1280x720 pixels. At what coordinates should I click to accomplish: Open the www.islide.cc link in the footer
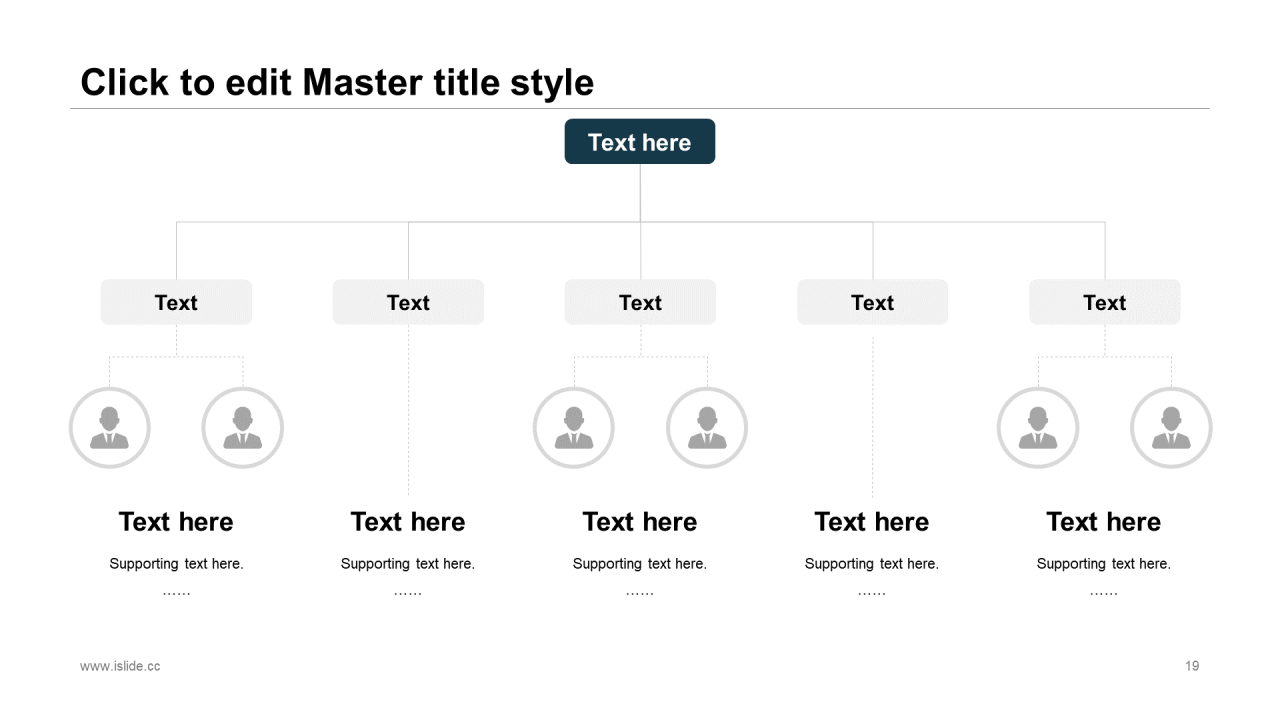[120, 666]
